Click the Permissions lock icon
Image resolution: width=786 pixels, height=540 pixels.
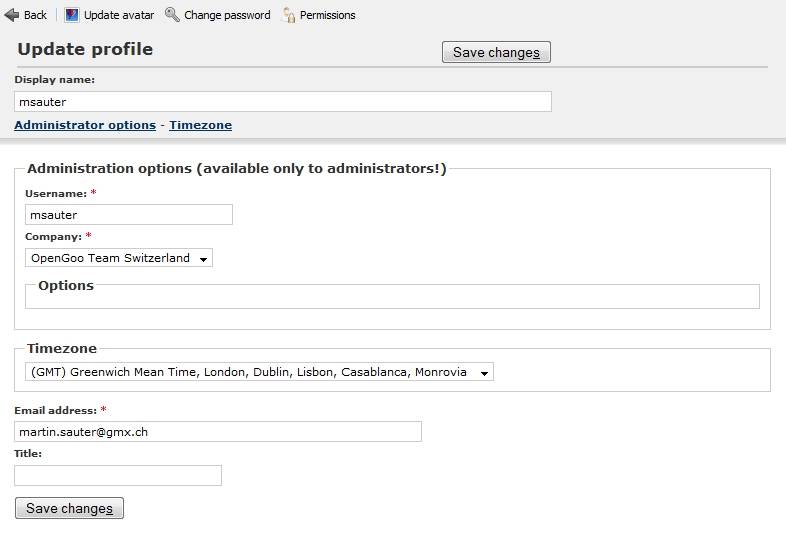[289, 15]
